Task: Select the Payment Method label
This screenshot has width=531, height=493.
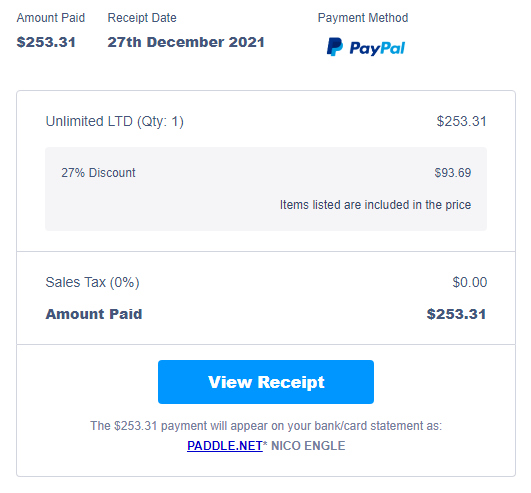Action: click(363, 18)
